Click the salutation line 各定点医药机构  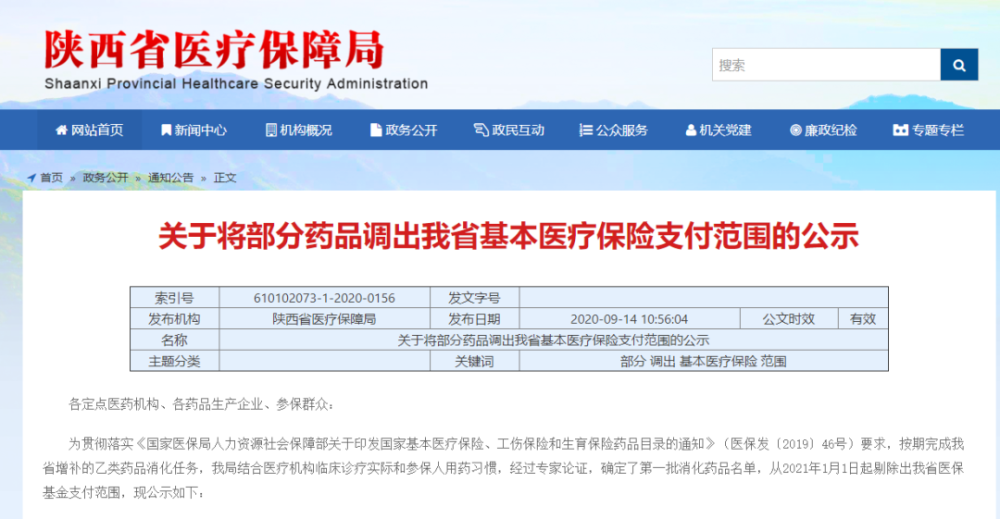(201, 404)
